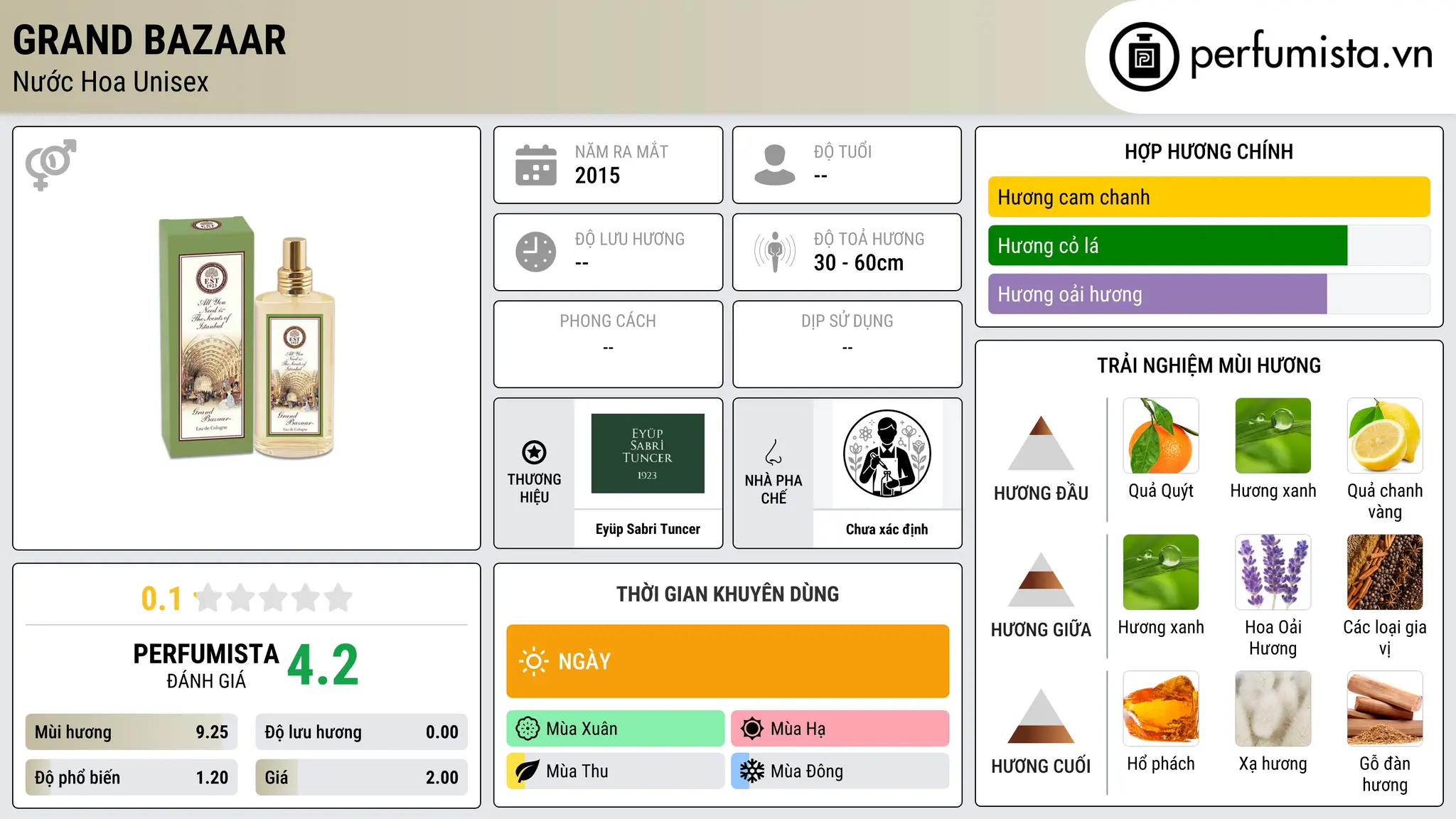
Task: Click the perfumer illustration icon
Action: [887, 454]
